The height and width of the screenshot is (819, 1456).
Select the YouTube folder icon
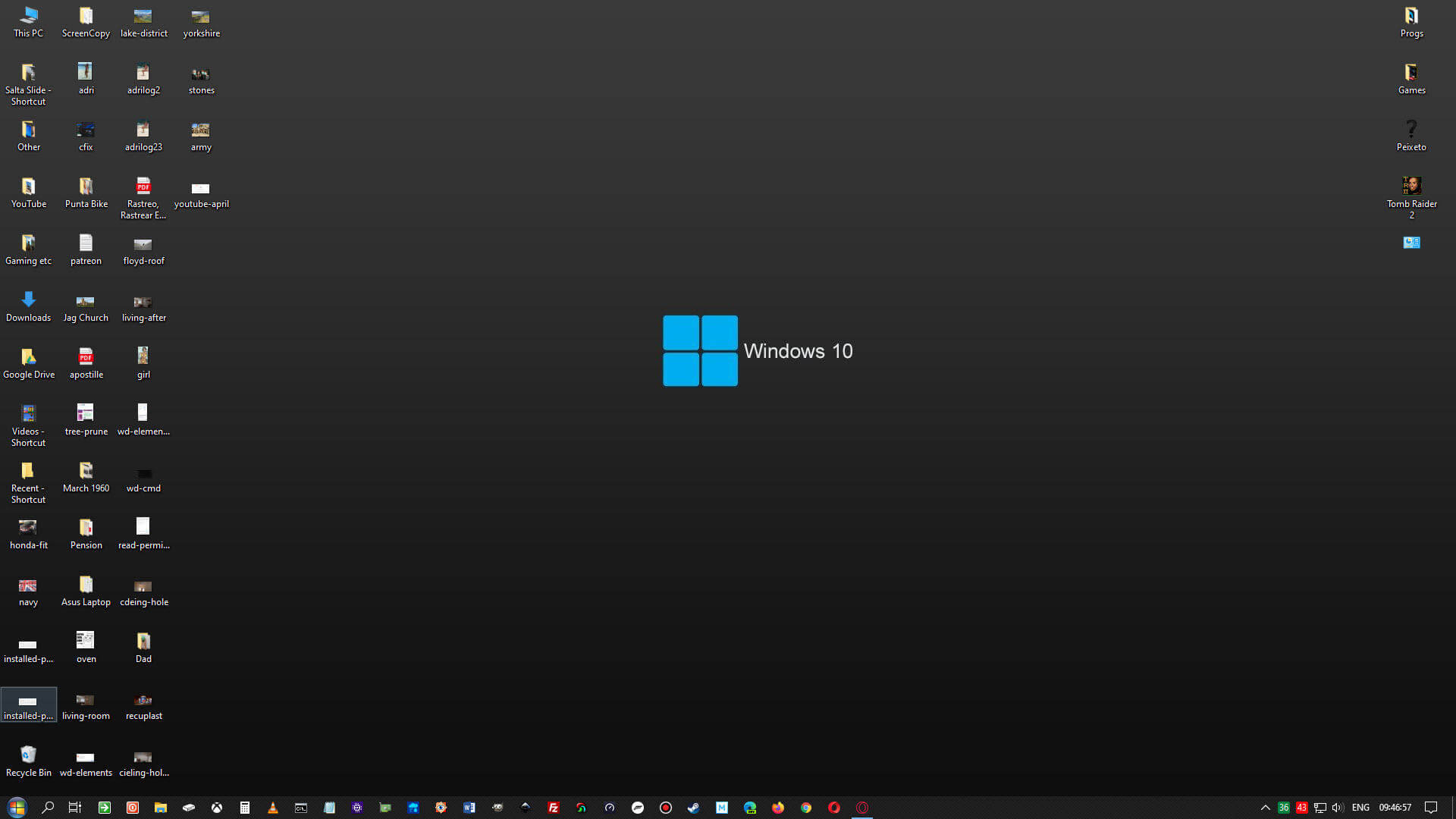coord(29,193)
